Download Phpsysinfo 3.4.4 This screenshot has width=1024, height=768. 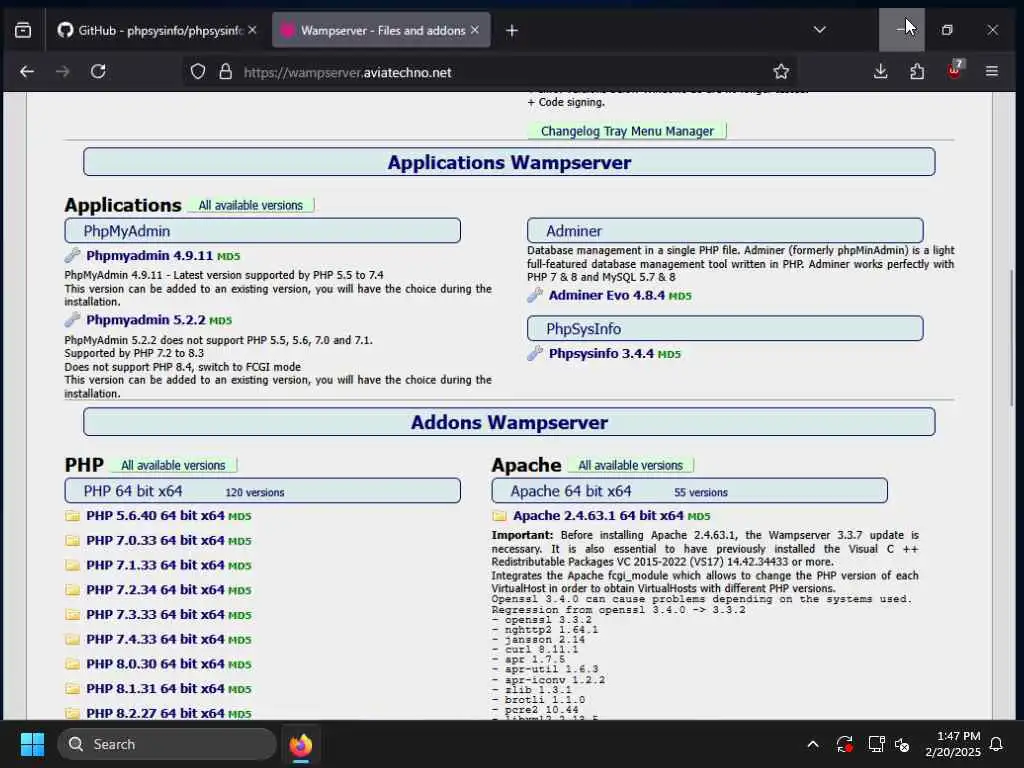(x=601, y=353)
